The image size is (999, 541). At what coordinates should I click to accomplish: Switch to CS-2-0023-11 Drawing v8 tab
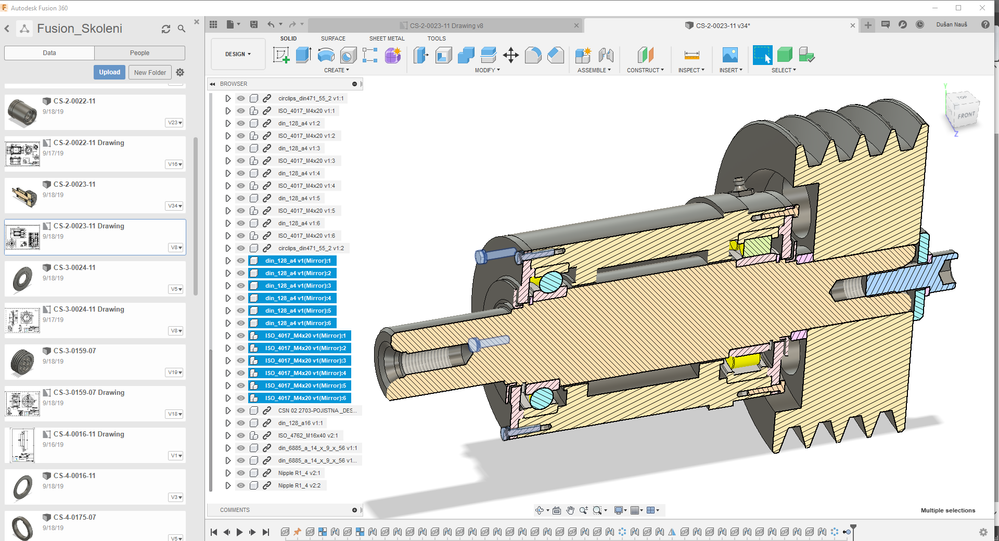(x=446, y=25)
